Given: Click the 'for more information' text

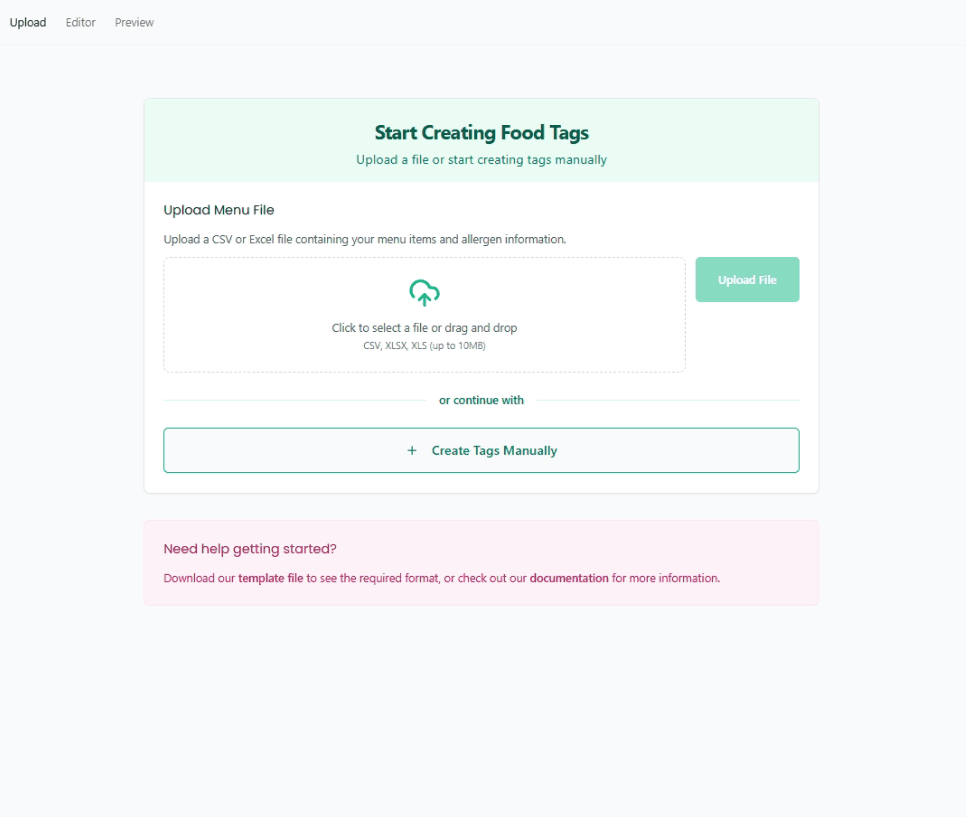Looking at the screenshot, I should coord(666,578).
